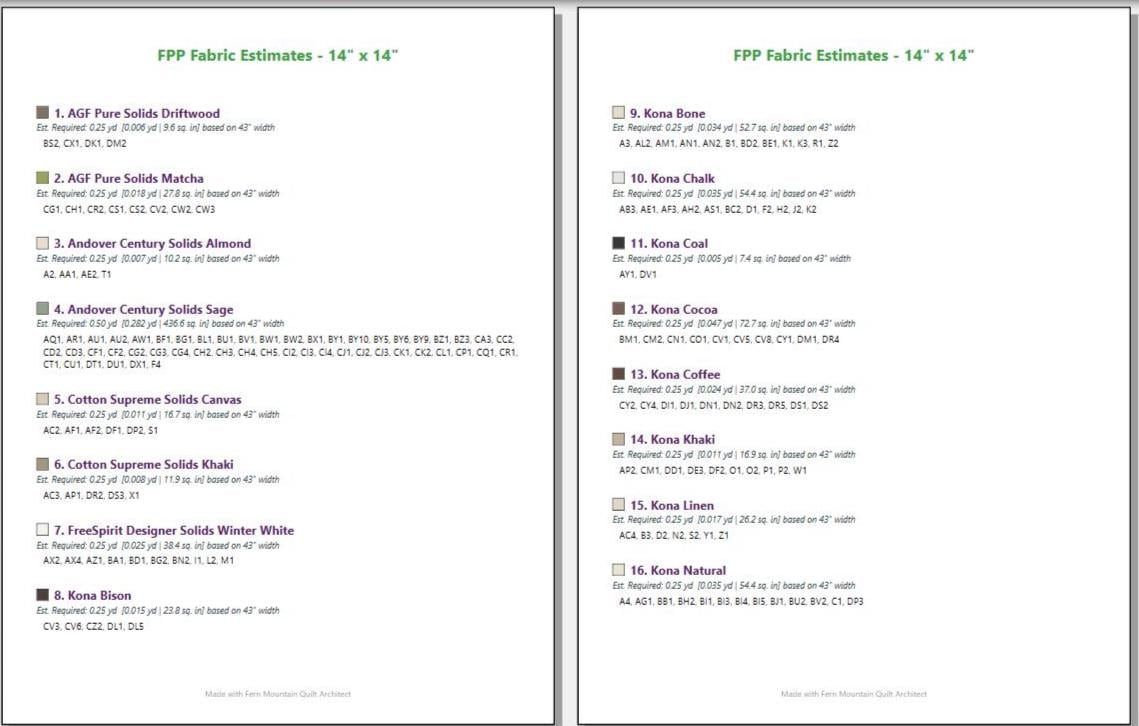
Task: Select the heading '10. Kona Chalk'
Action: click(673, 179)
